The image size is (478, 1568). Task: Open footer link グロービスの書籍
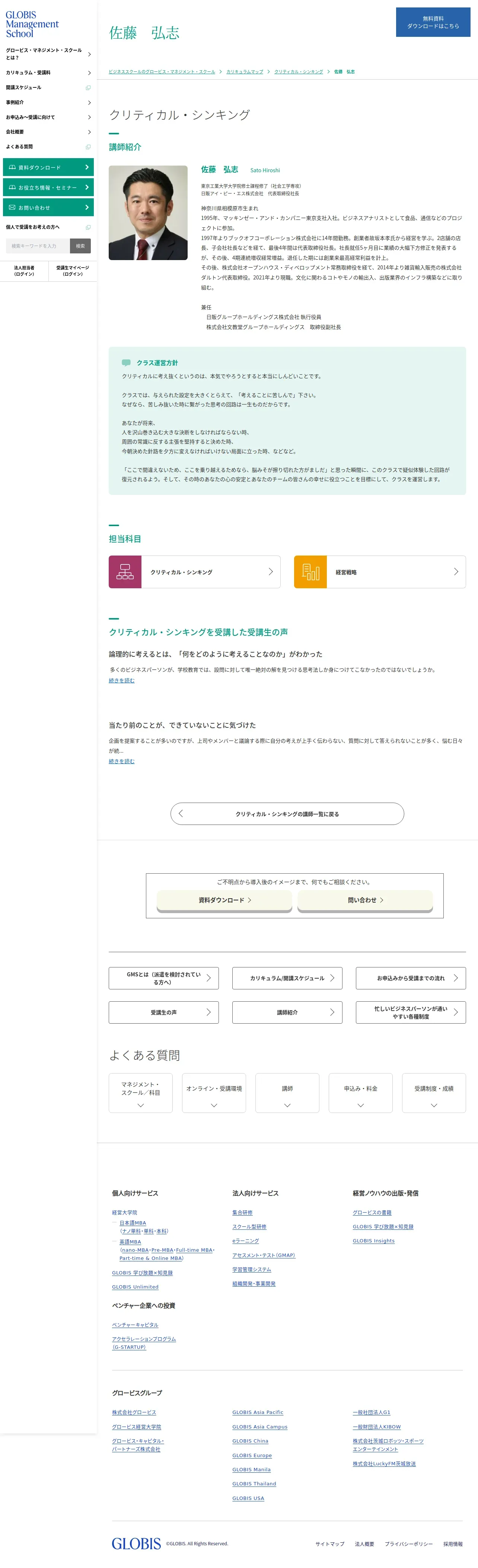coord(372,1213)
